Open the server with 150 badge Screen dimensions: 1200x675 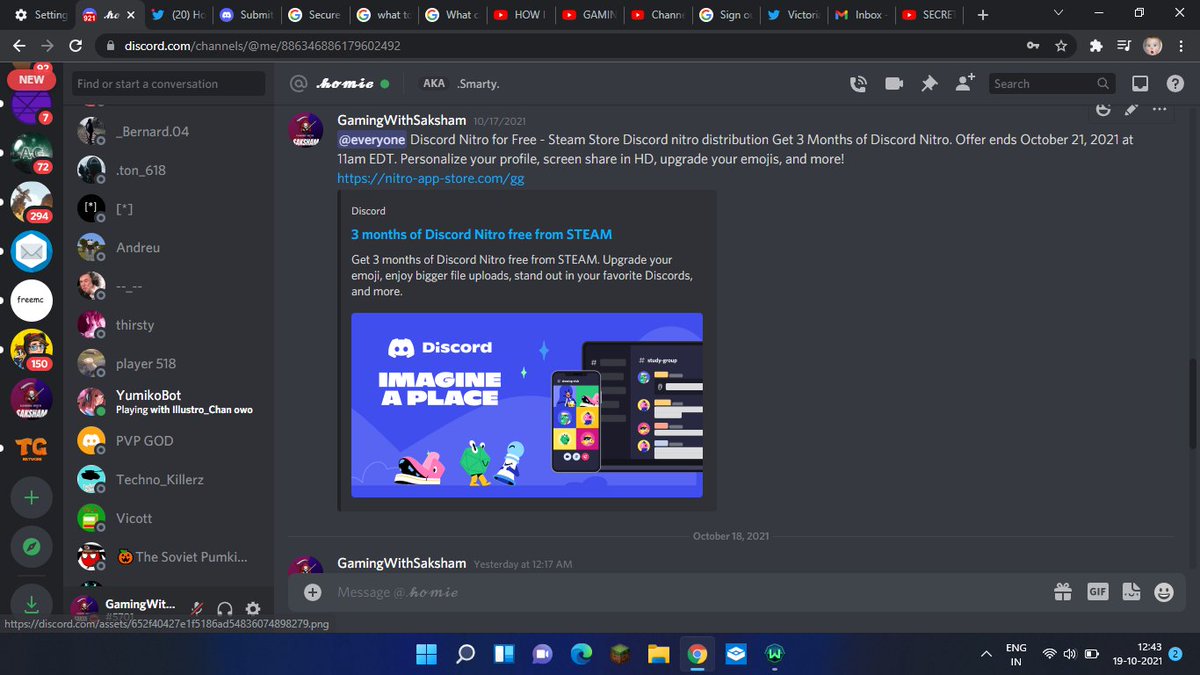[31, 349]
